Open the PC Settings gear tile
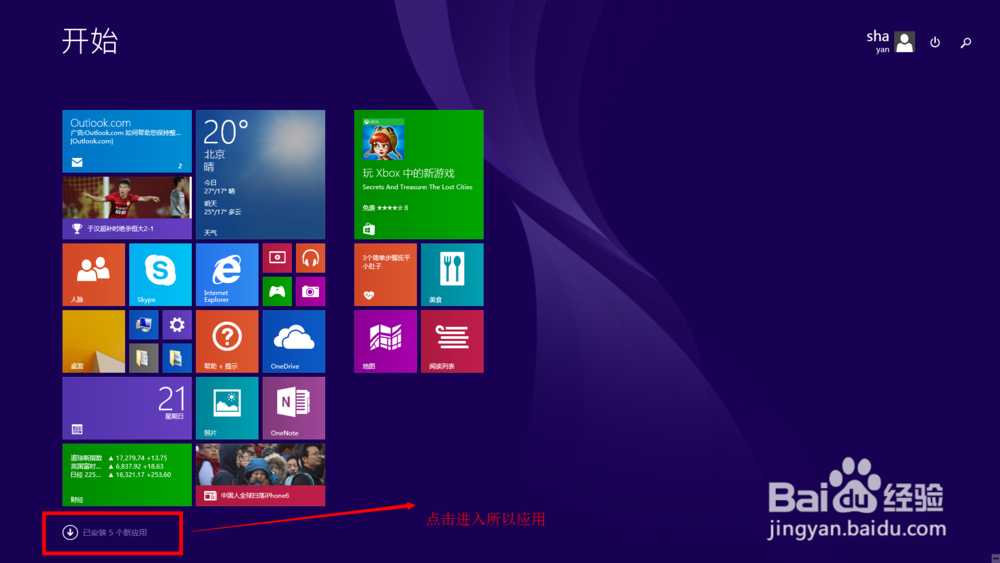This screenshot has height=563, width=1000. pos(177,325)
